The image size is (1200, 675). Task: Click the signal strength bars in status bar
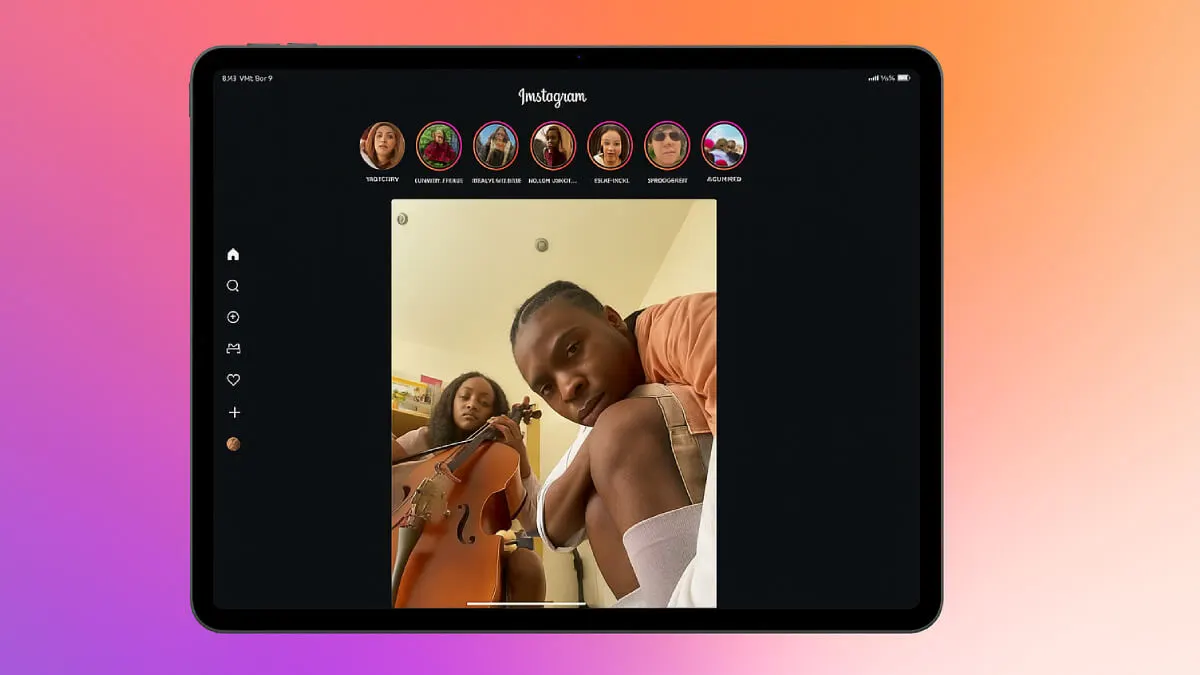coord(873,78)
